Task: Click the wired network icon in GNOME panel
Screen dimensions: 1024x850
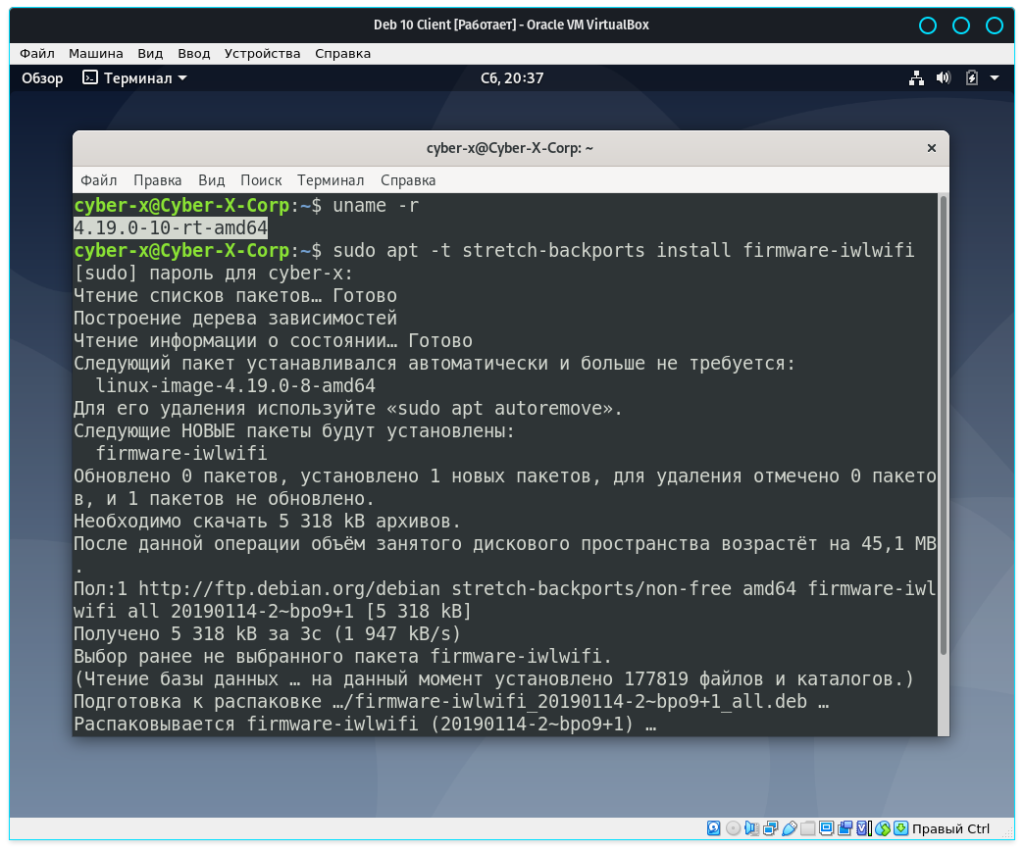Action: 916,78
